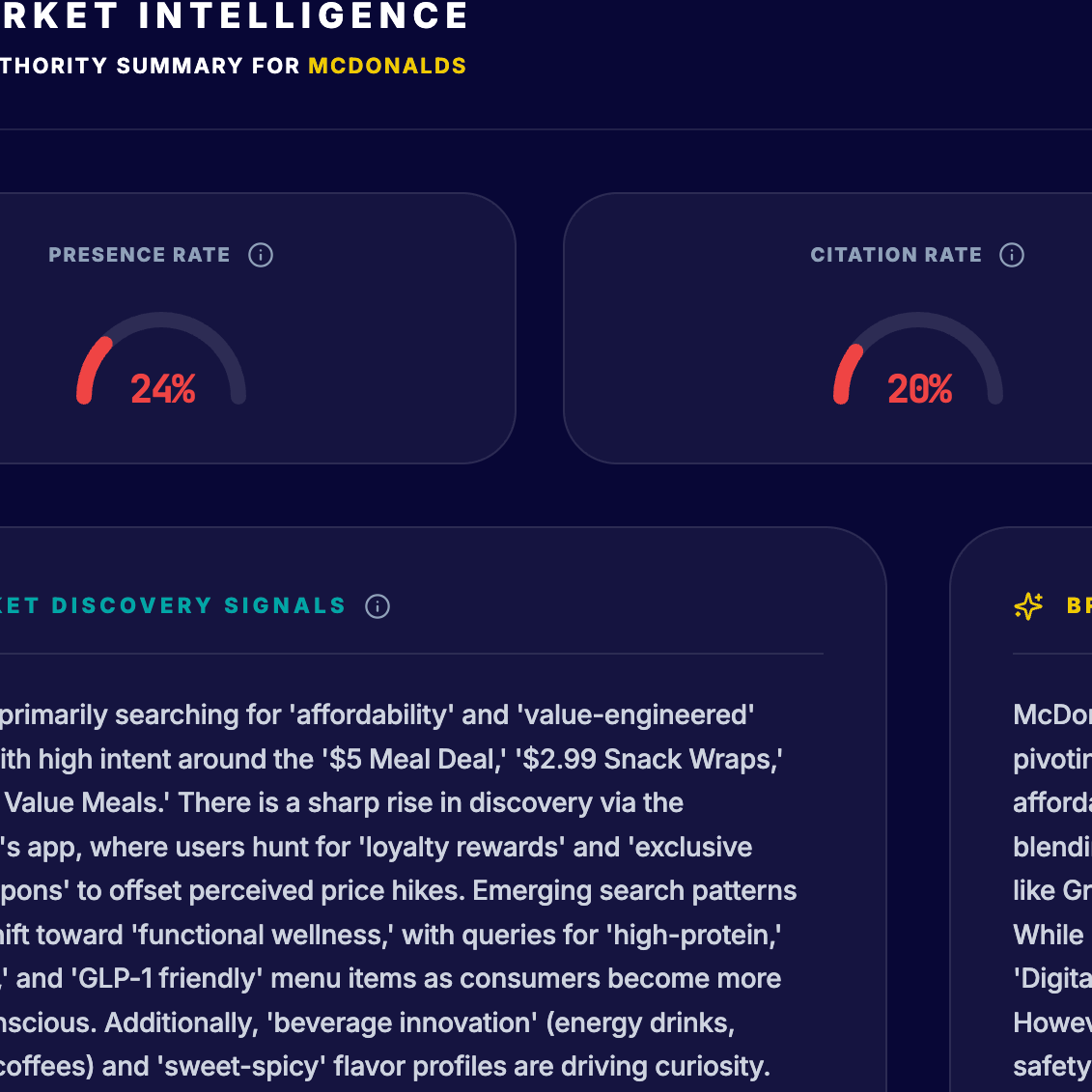
Task: Open the Discovery Signals info tooltip icon
Action: [x=378, y=606]
